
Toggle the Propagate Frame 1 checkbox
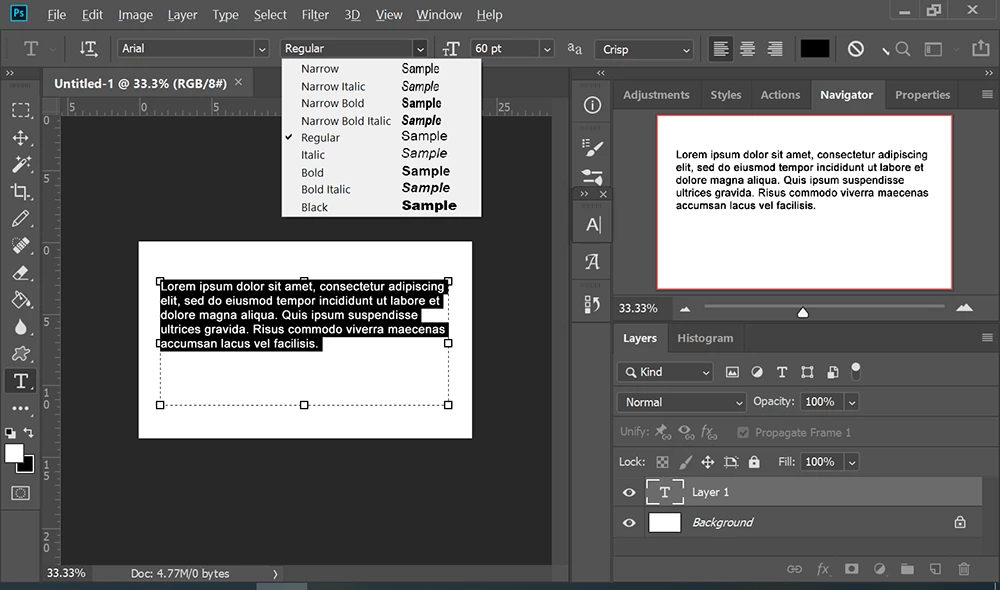(743, 432)
